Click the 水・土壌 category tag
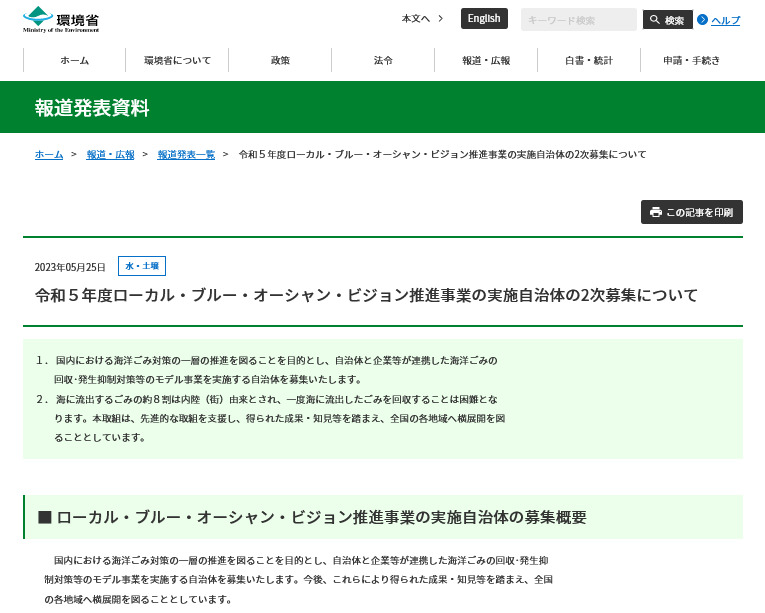The height and width of the screenshot is (613, 765). click(142, 266)
